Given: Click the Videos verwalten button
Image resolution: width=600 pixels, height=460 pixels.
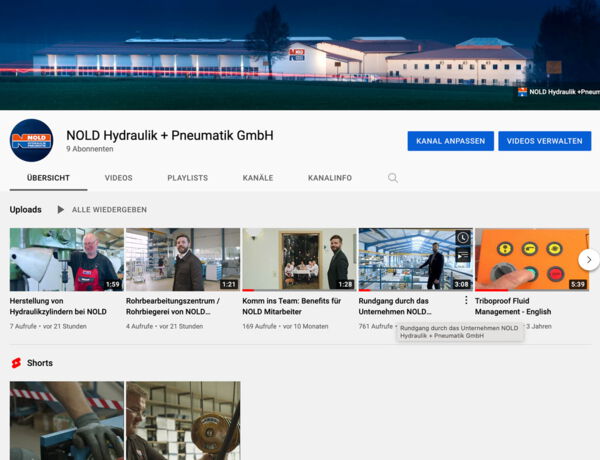Looking at the screenshot, I should [545, 141].
